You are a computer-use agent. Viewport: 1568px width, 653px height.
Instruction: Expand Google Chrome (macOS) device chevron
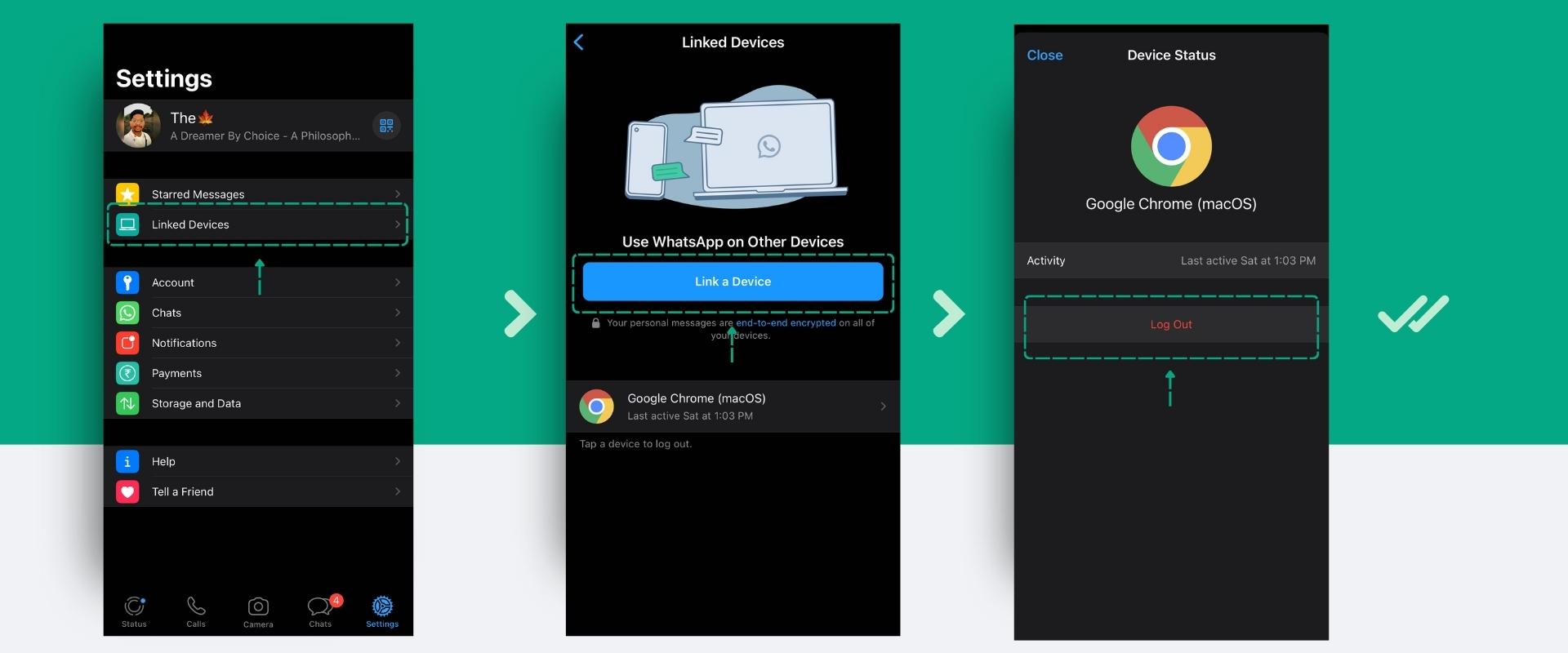[x=883, y=406]
